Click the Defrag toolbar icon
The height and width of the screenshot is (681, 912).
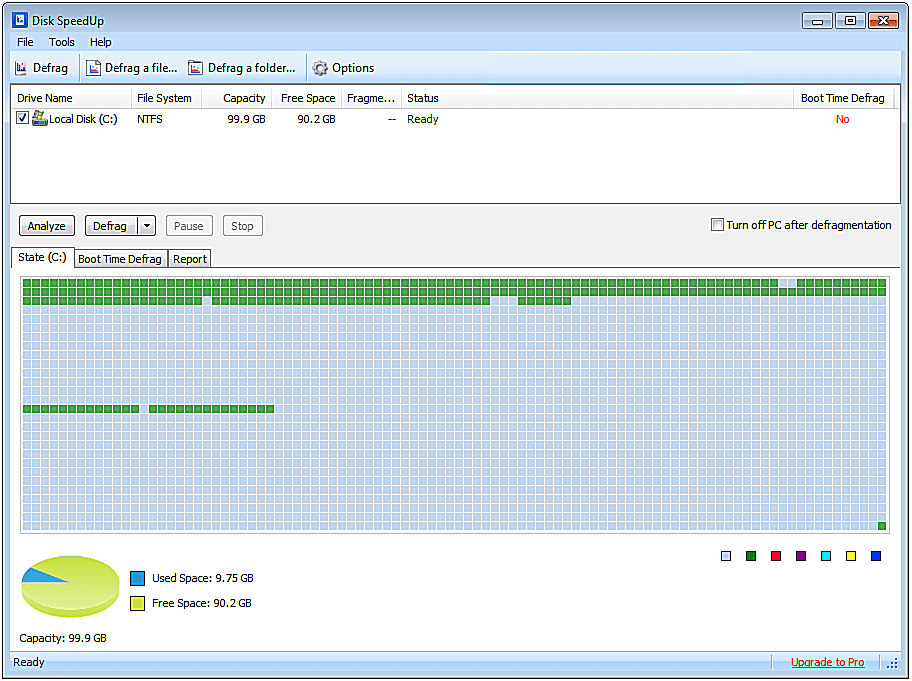pos(21,68)
